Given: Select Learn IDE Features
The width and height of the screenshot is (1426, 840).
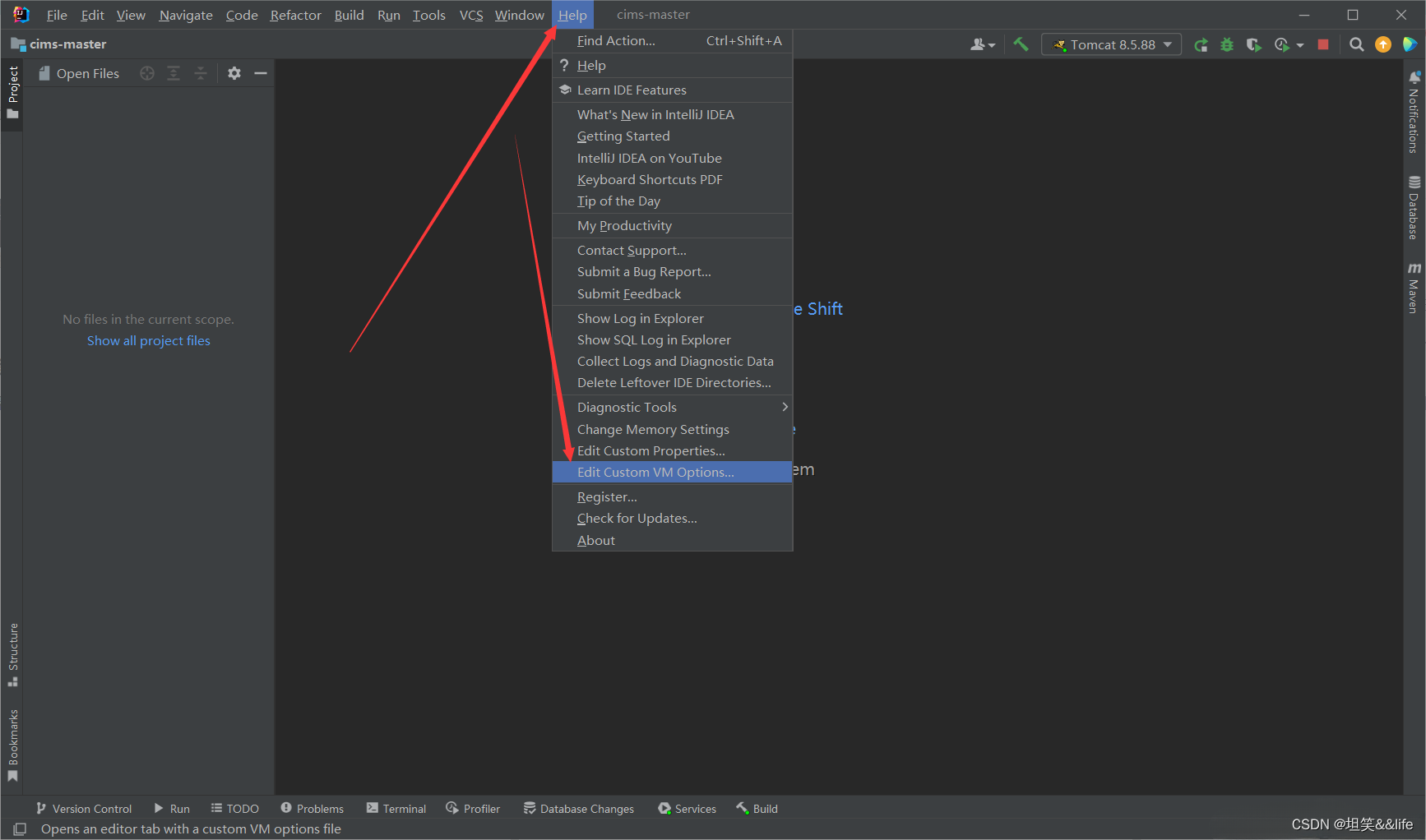Looking at the screenshot, I should (673, 90).
